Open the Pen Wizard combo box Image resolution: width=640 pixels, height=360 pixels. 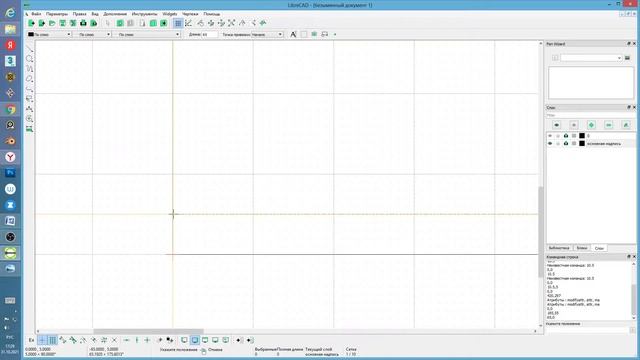591,58
